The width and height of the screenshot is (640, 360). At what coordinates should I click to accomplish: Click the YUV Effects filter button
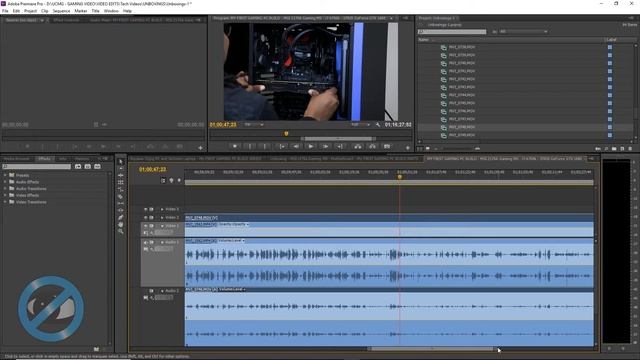(x=98, y=167)
